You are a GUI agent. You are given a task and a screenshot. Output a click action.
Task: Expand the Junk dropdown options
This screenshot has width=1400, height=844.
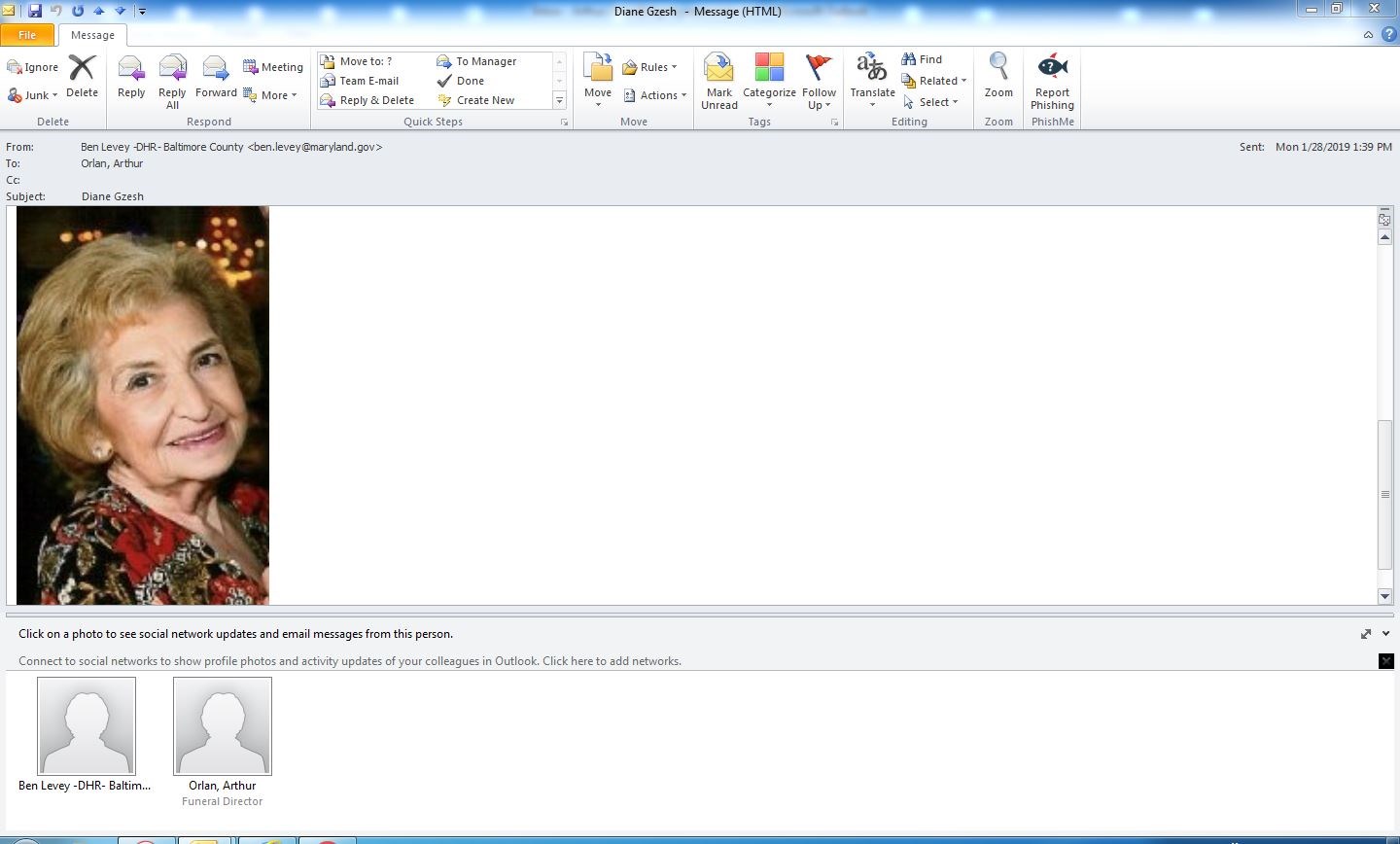click(33, 95)
